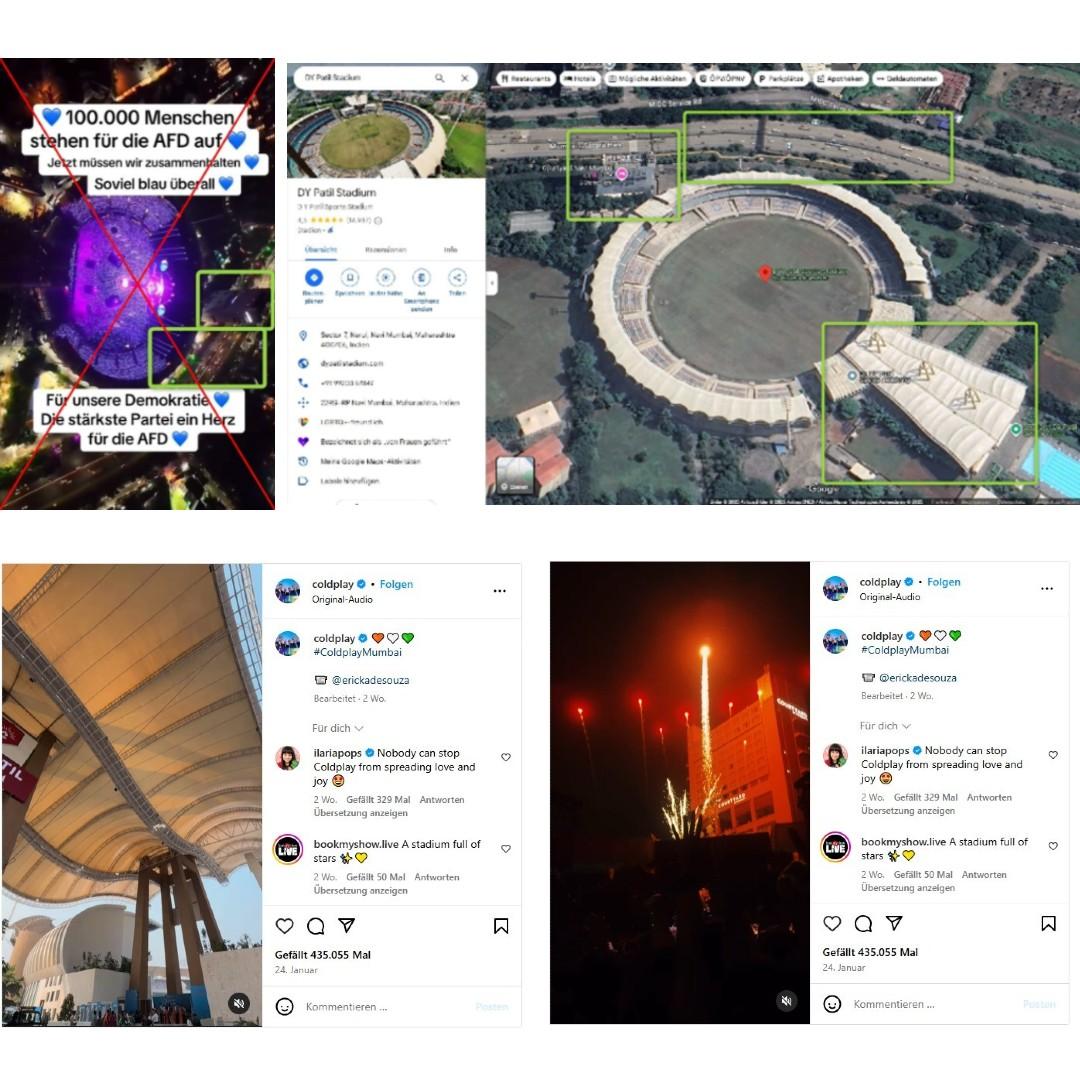Viewport: 1080px width, 1080px height.
Task: Open the Rezensionen tab
Action: (x=386, y=249)
